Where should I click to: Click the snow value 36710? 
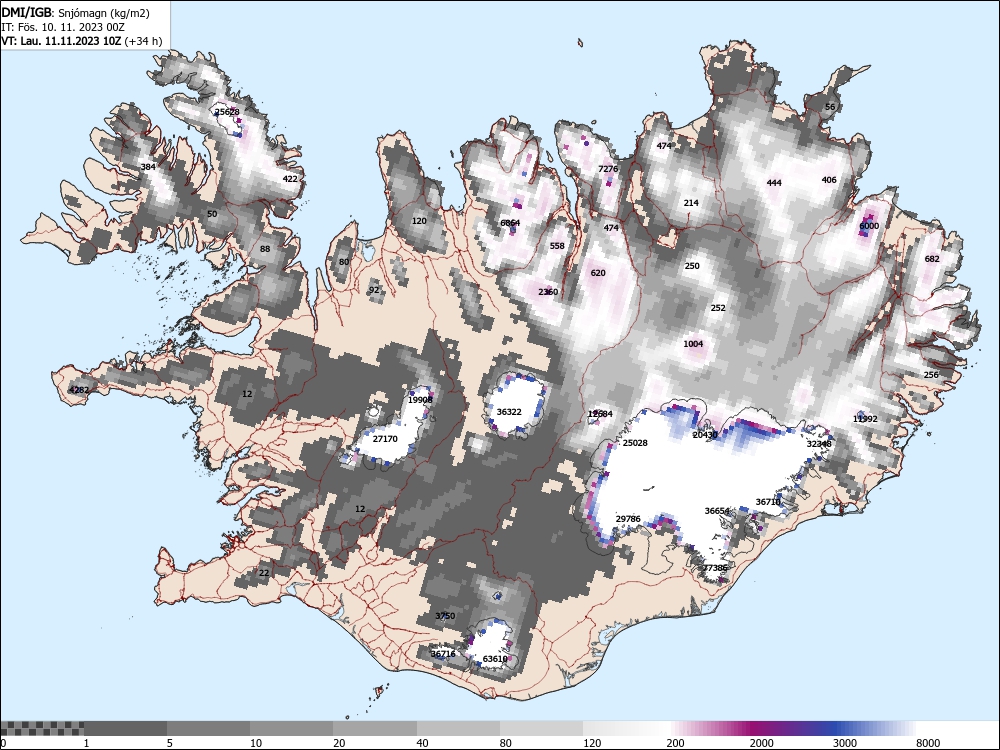(768, 502)
